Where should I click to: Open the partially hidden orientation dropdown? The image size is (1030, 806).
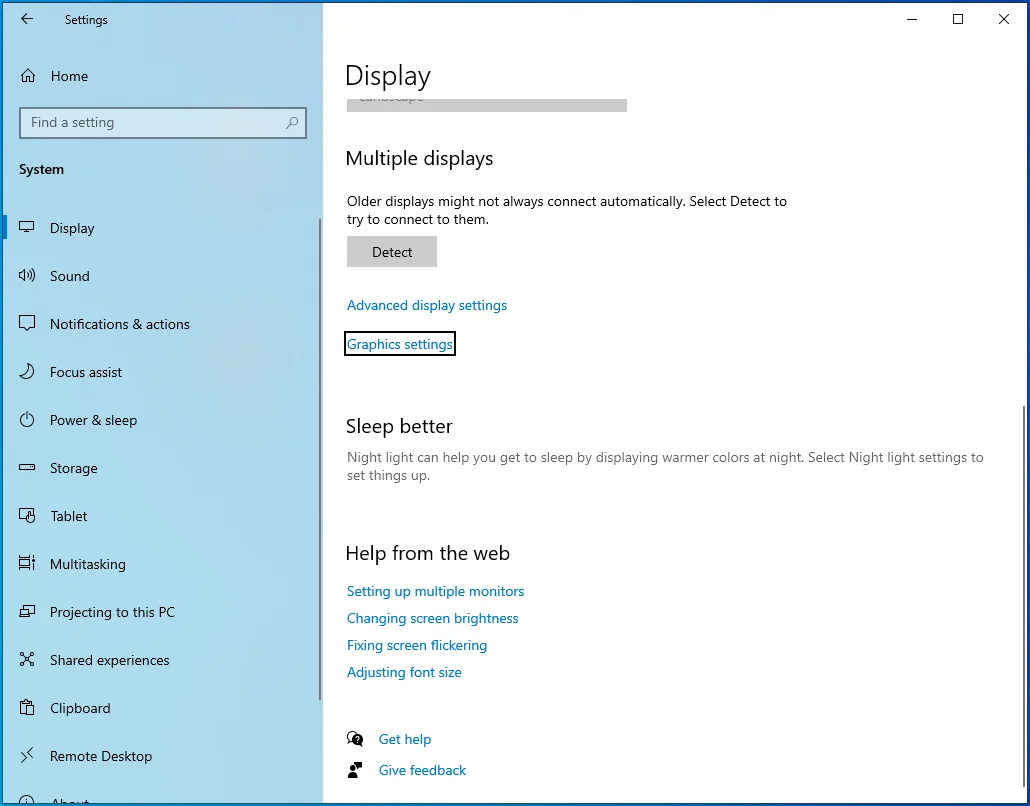tap(487, 104)
